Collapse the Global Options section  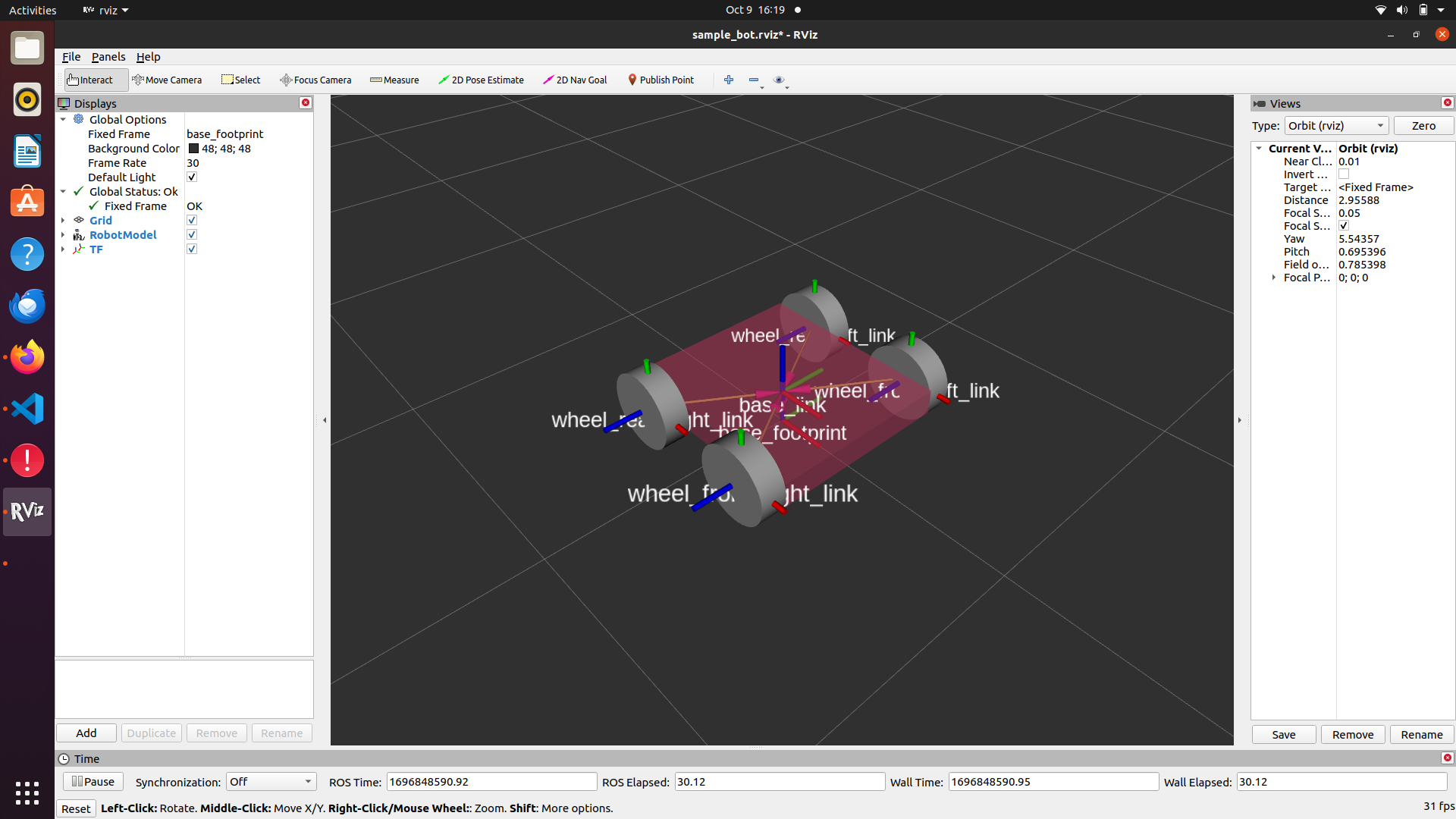(x=63, y=119)
